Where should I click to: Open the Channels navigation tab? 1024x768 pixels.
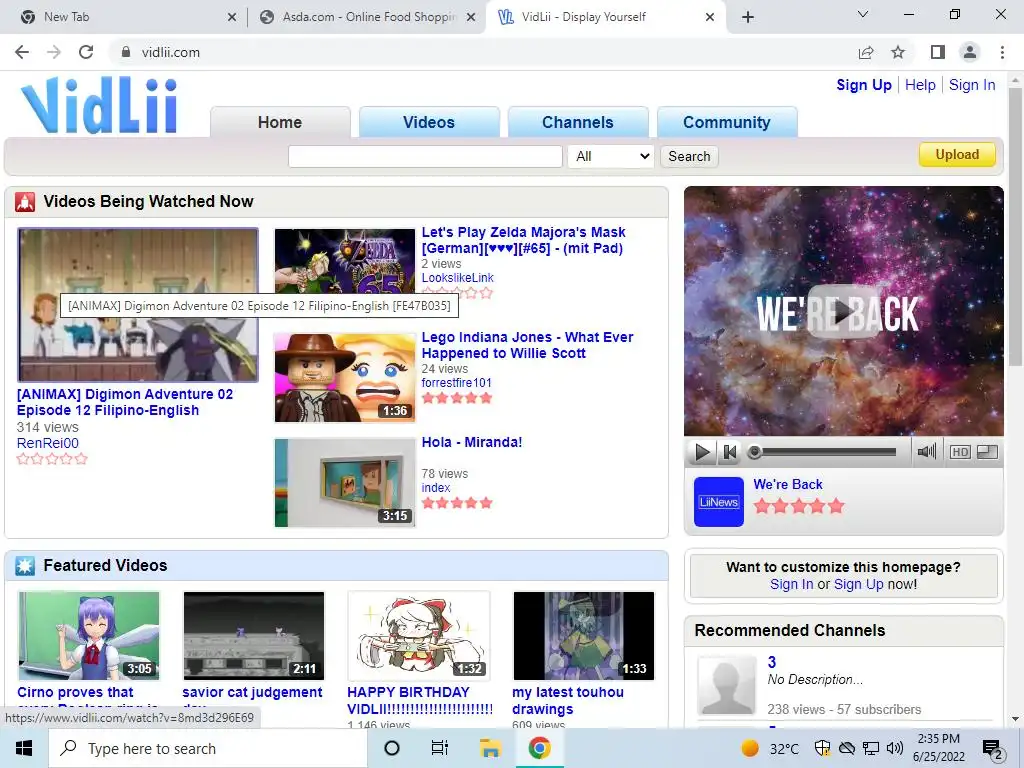[x=578, y=122]
